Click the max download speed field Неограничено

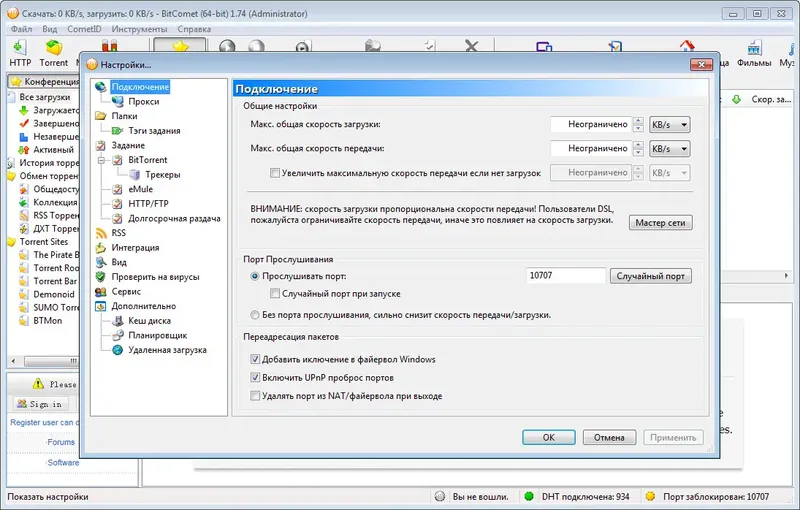[x=590, y=124]
